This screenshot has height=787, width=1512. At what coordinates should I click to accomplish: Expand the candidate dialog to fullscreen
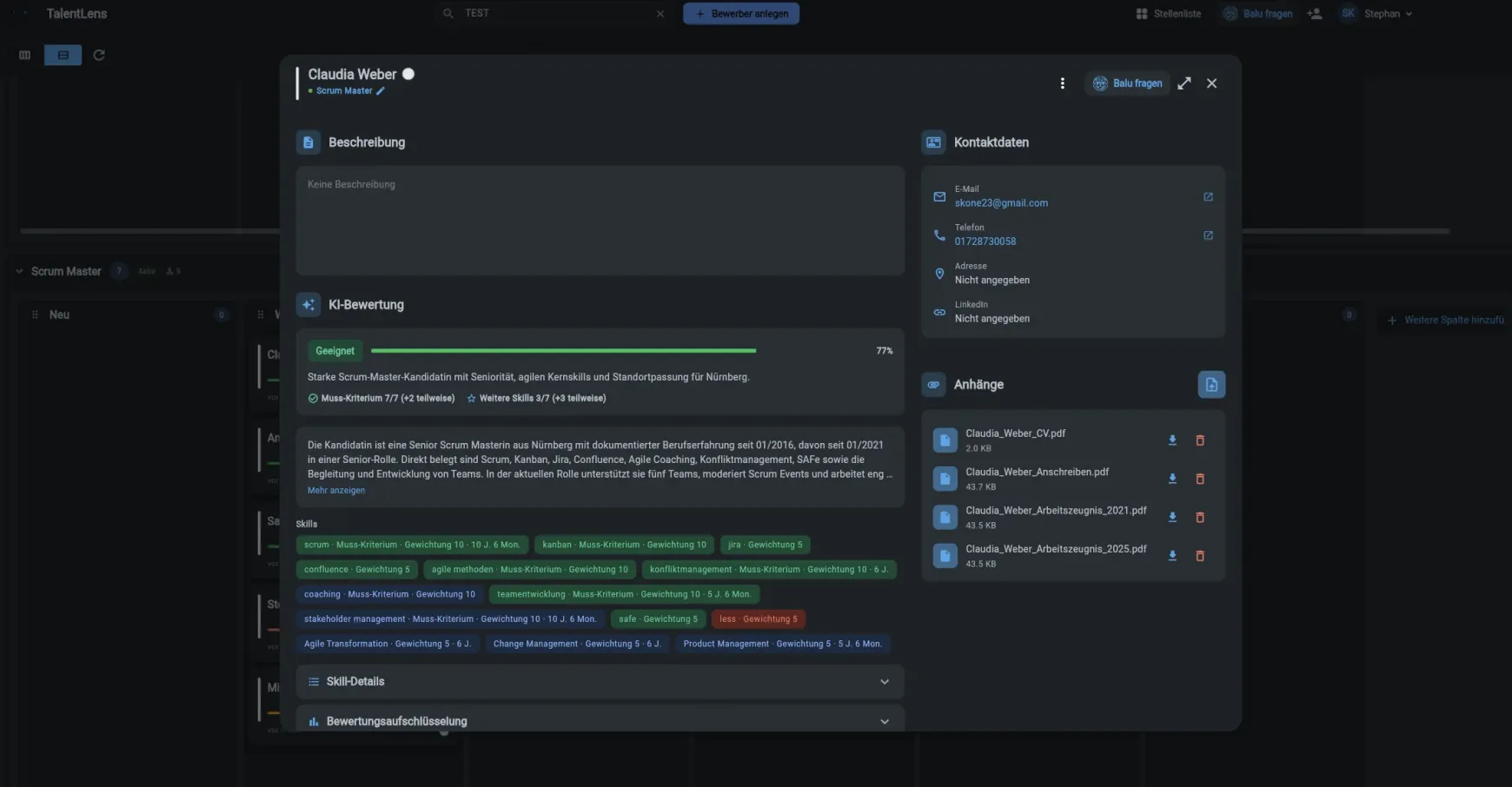pos(1184,83)
